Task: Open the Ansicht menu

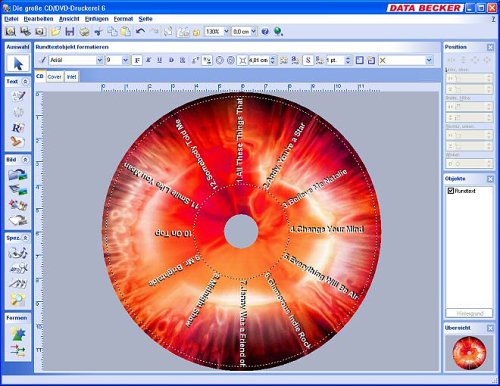Action: [69, 19]
